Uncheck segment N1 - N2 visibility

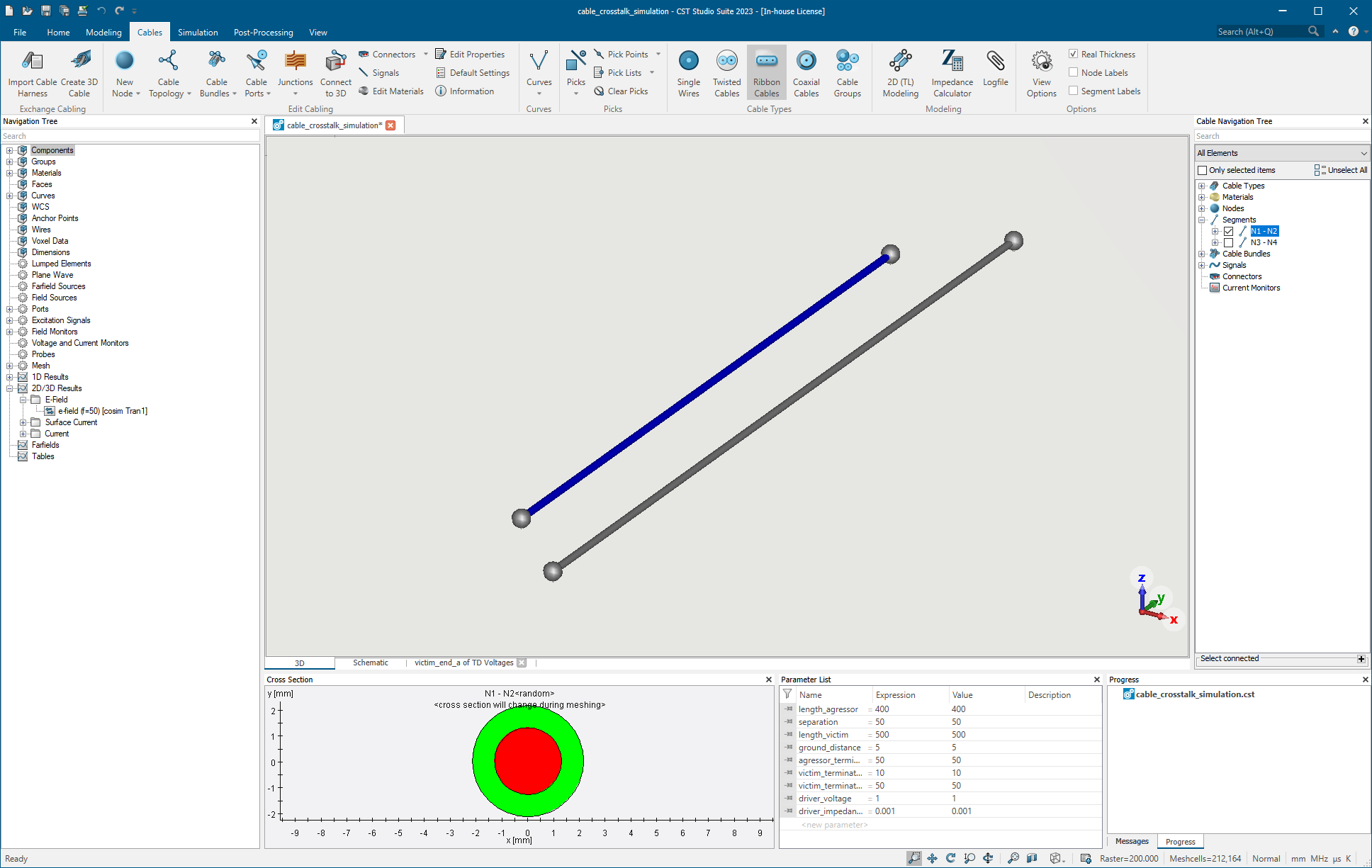click(x=1228, y=231)
